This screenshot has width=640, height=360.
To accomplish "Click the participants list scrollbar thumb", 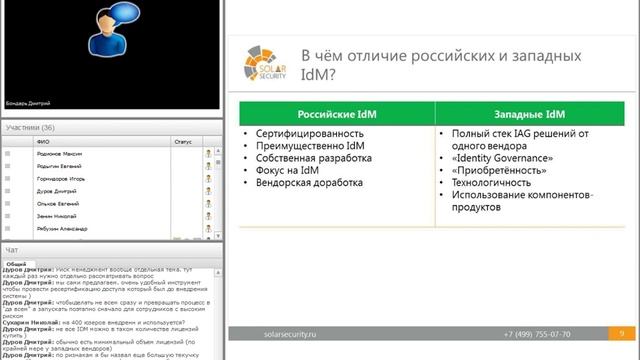I will [218, 162].
